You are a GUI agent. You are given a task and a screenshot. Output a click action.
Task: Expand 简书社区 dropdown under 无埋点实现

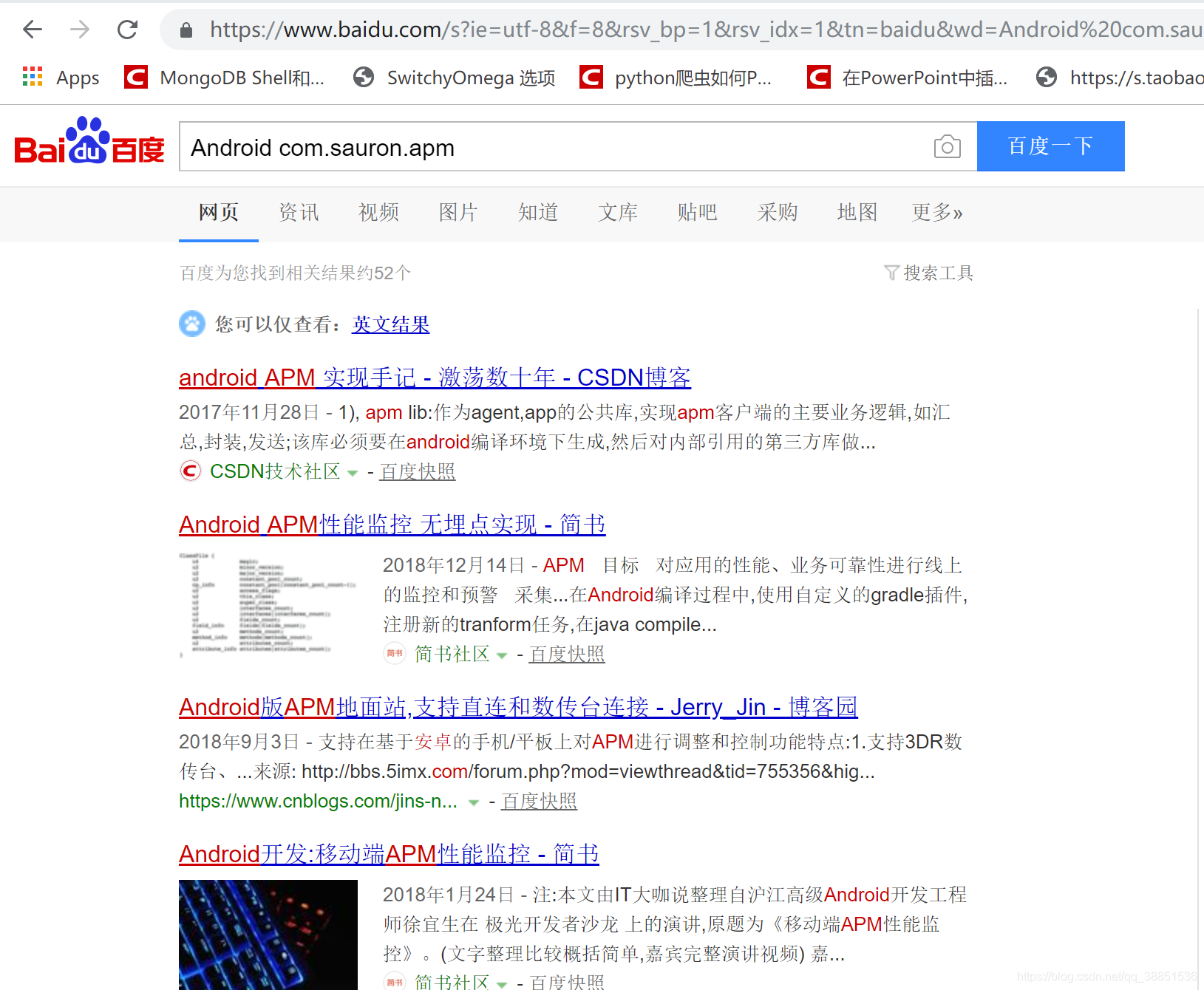pos(502,655)
